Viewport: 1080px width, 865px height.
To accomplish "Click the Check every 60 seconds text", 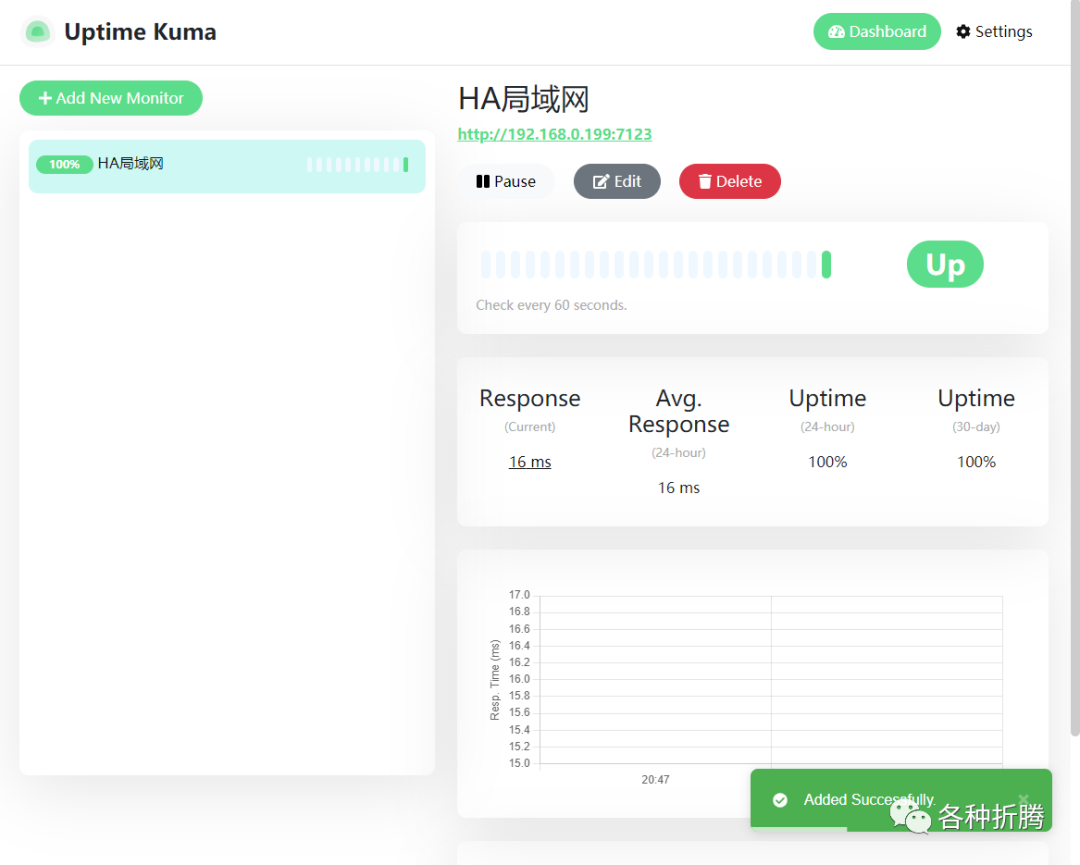I will pos(551,305).
